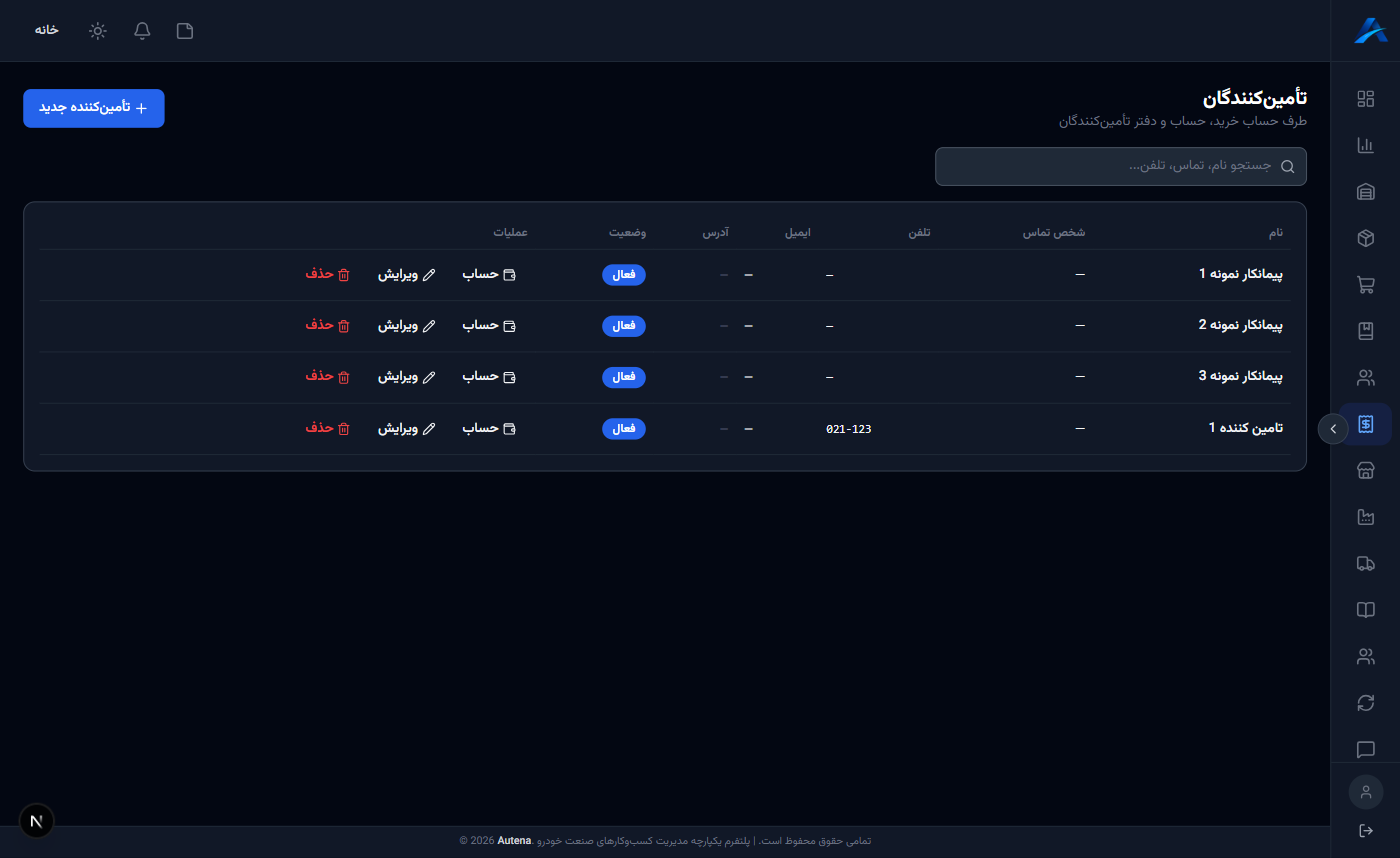Open the Next.js dev tools N badge
The image size is (1400, 858).
pos(37,821)
